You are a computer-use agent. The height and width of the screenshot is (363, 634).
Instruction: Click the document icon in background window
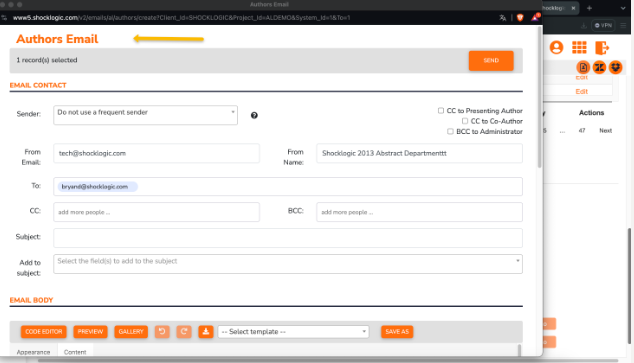coord(583,68)
